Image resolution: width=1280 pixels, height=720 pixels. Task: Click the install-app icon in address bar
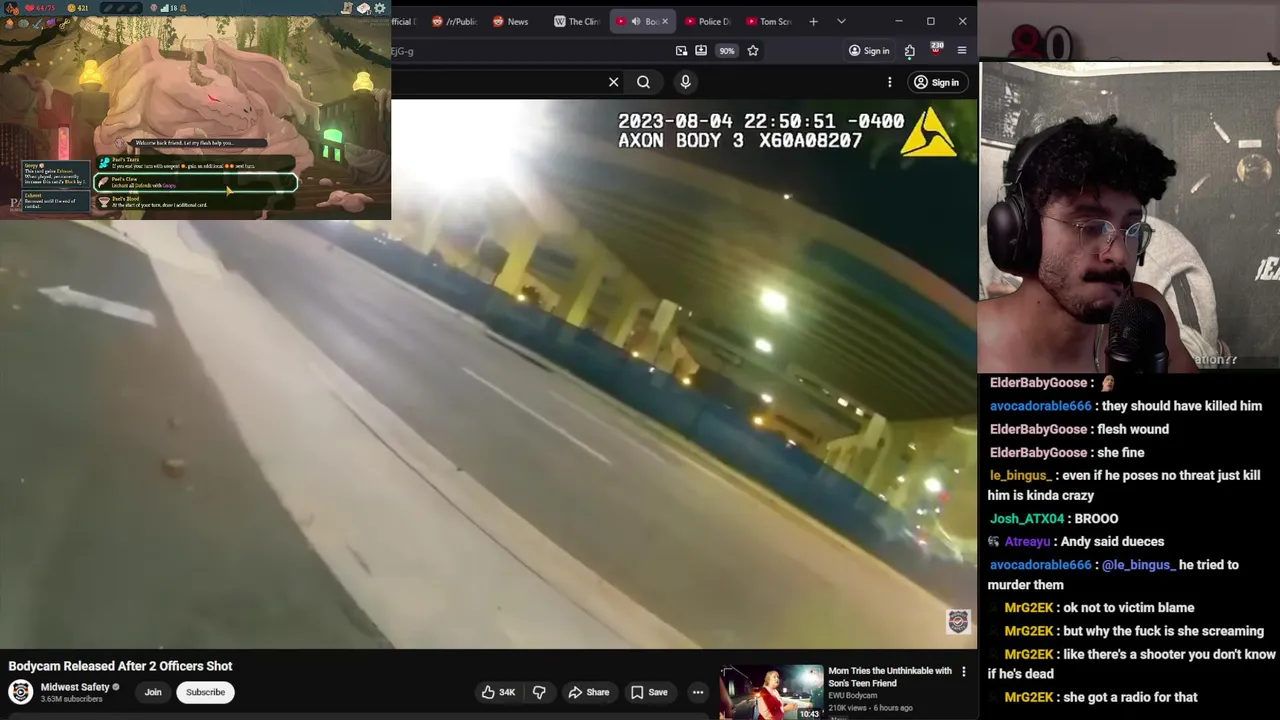click(701, 50)
